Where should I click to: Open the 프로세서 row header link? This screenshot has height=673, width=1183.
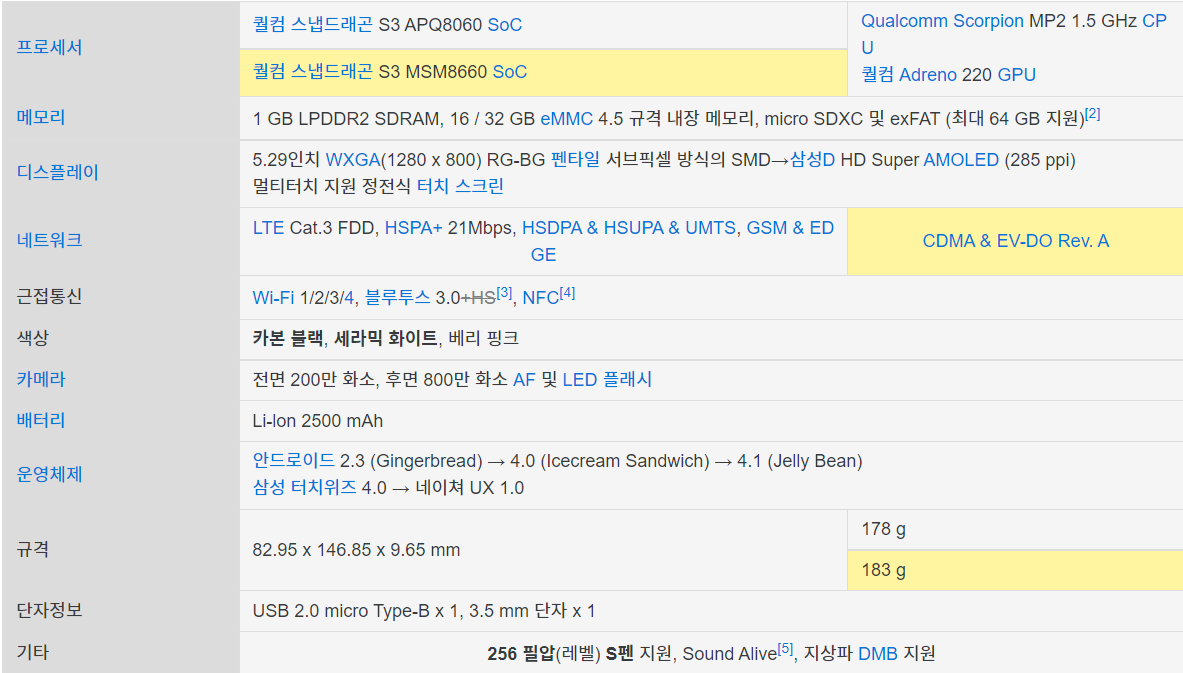[x=50, y=48]
